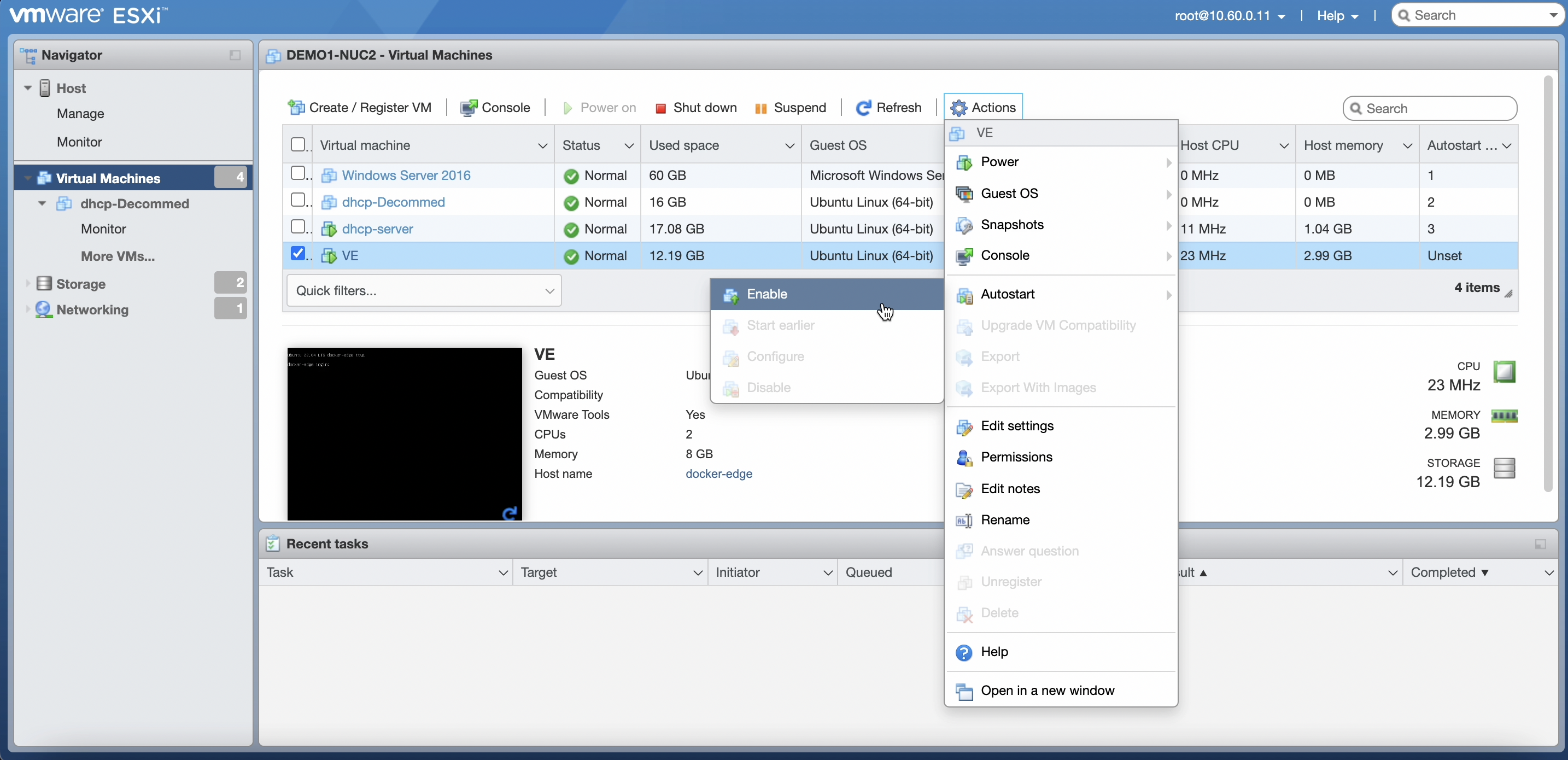Image resolution: width=1568 pixels, height=760 pixels.
Task: Choose Edit settings from Actions menu
Action: (1061, 426)
